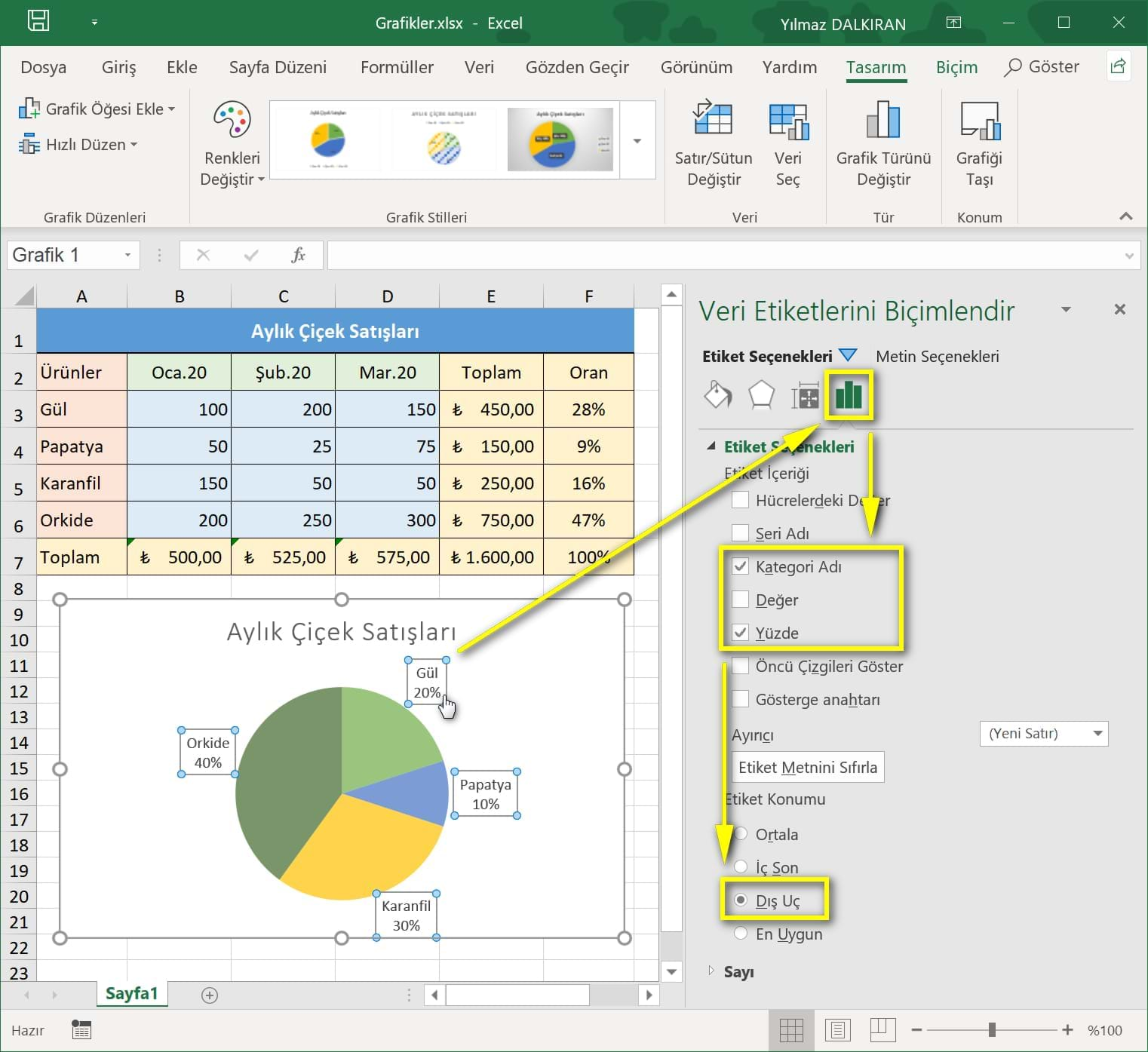
Task: Select the İç Son radio button
Action: point(741,867)
